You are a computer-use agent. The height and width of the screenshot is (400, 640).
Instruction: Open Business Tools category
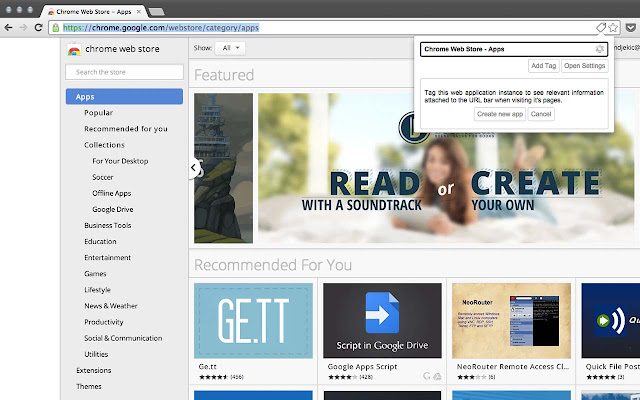pos(108,225)
